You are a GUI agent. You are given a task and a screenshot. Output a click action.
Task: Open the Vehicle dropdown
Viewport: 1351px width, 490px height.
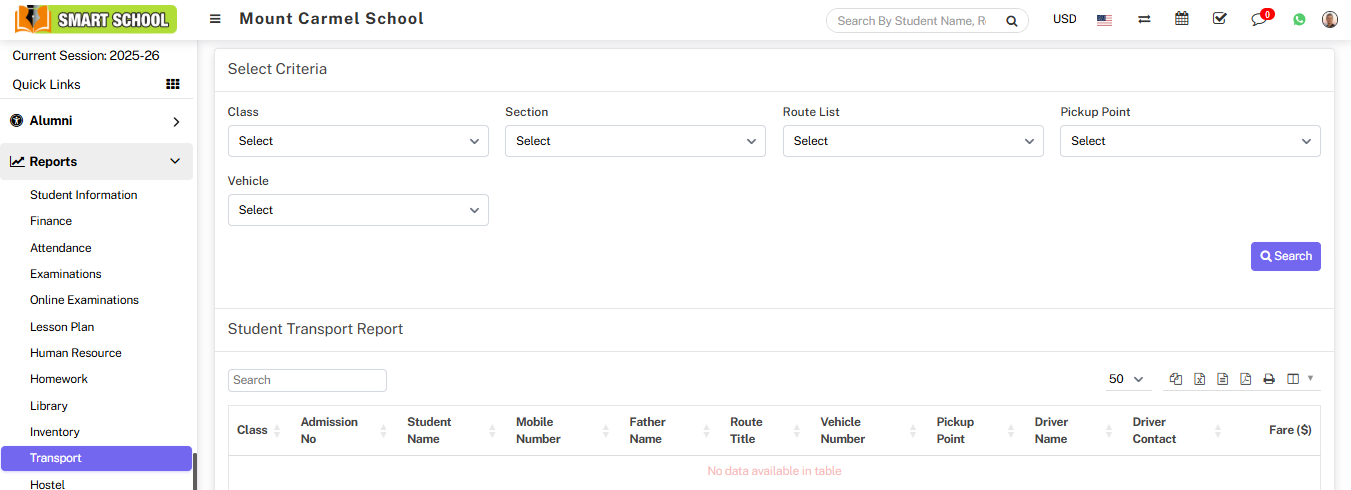coord(358,210)
